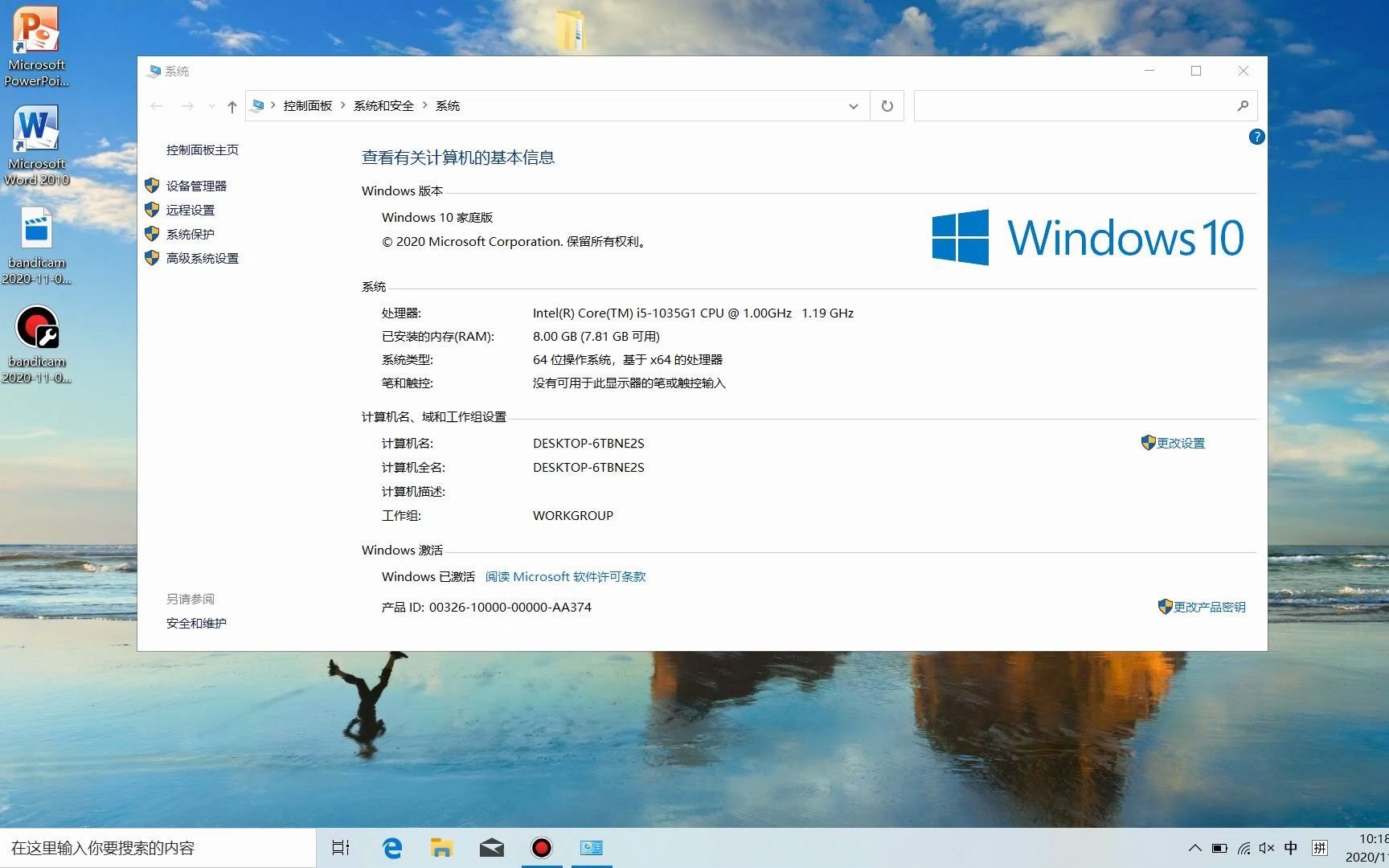Click the Control Panel search field

pyautogui.click(x=1085, y=106)
